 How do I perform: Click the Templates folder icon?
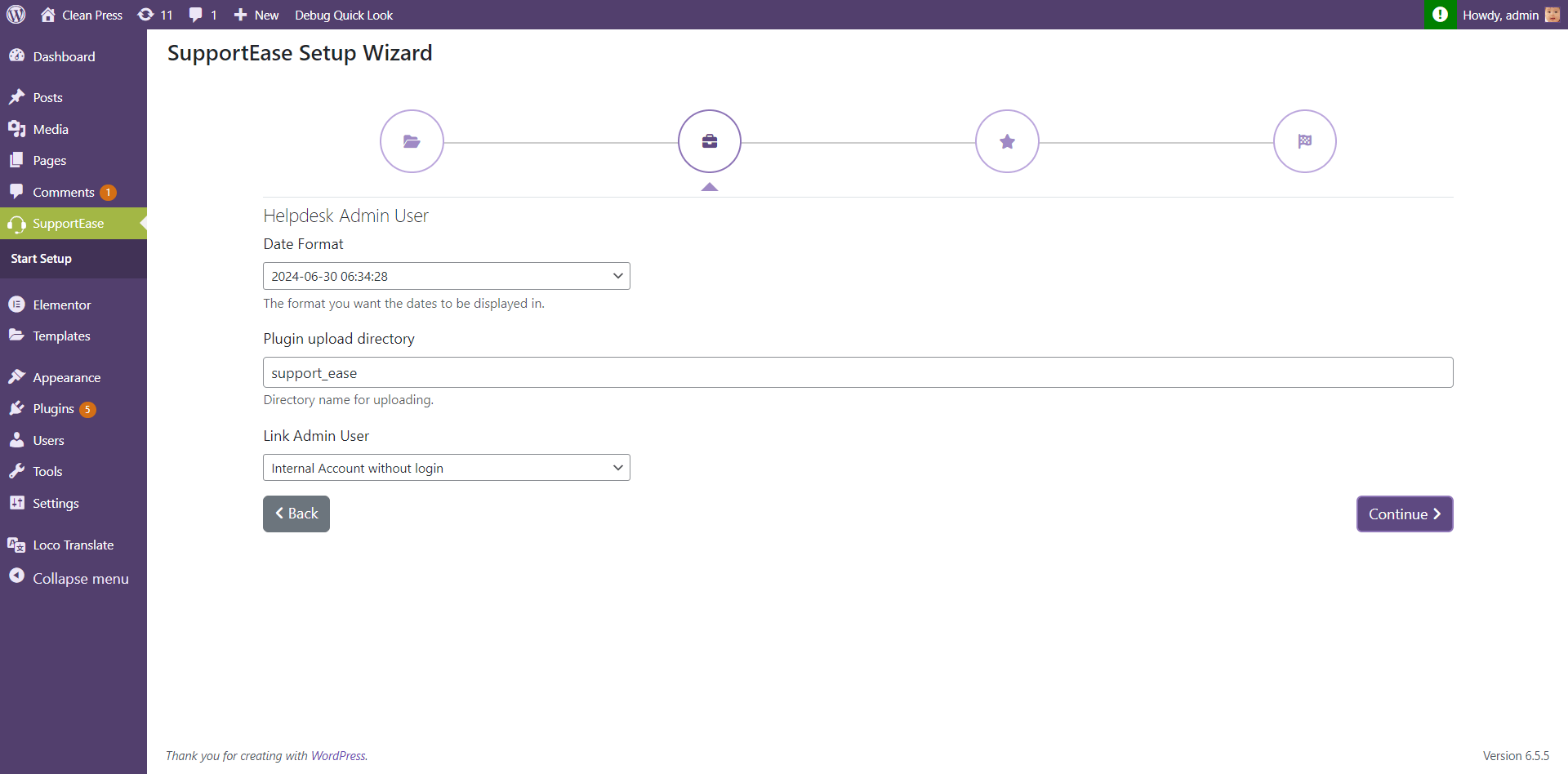pos(16,336)
